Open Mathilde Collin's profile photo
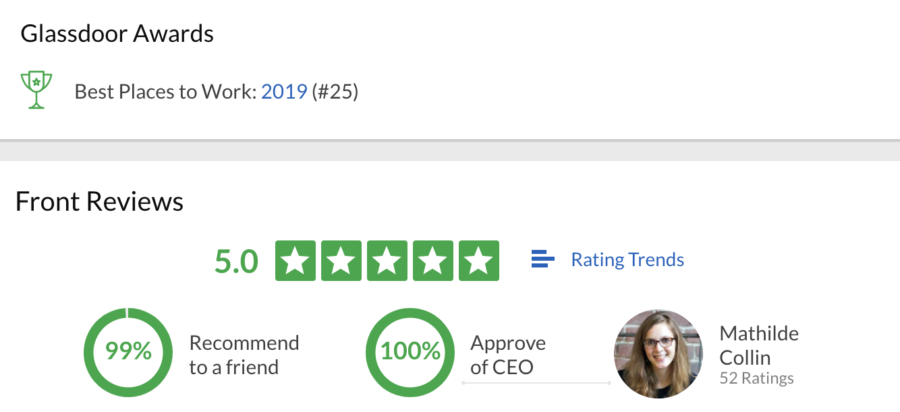The width and height of the screenshot is (900, 412). click(658, 354)
